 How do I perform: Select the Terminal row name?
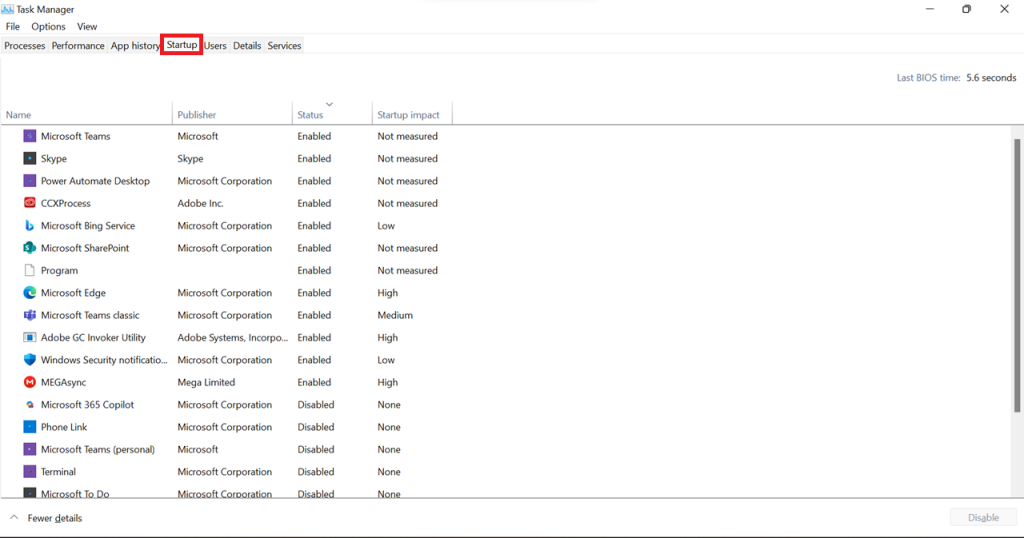58,471
